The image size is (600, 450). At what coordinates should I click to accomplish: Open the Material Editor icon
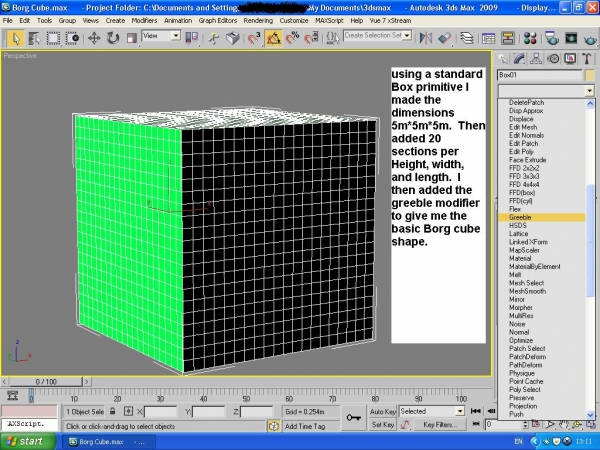530,38
